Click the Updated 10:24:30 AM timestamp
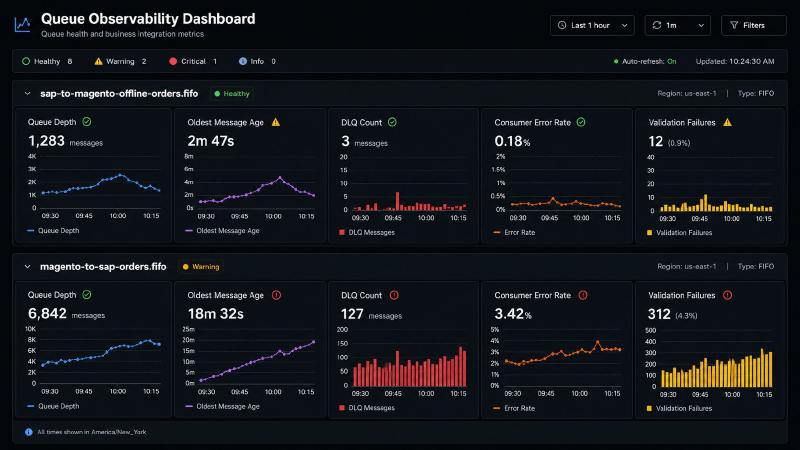The image size is (800, 450). coord(735,61)
